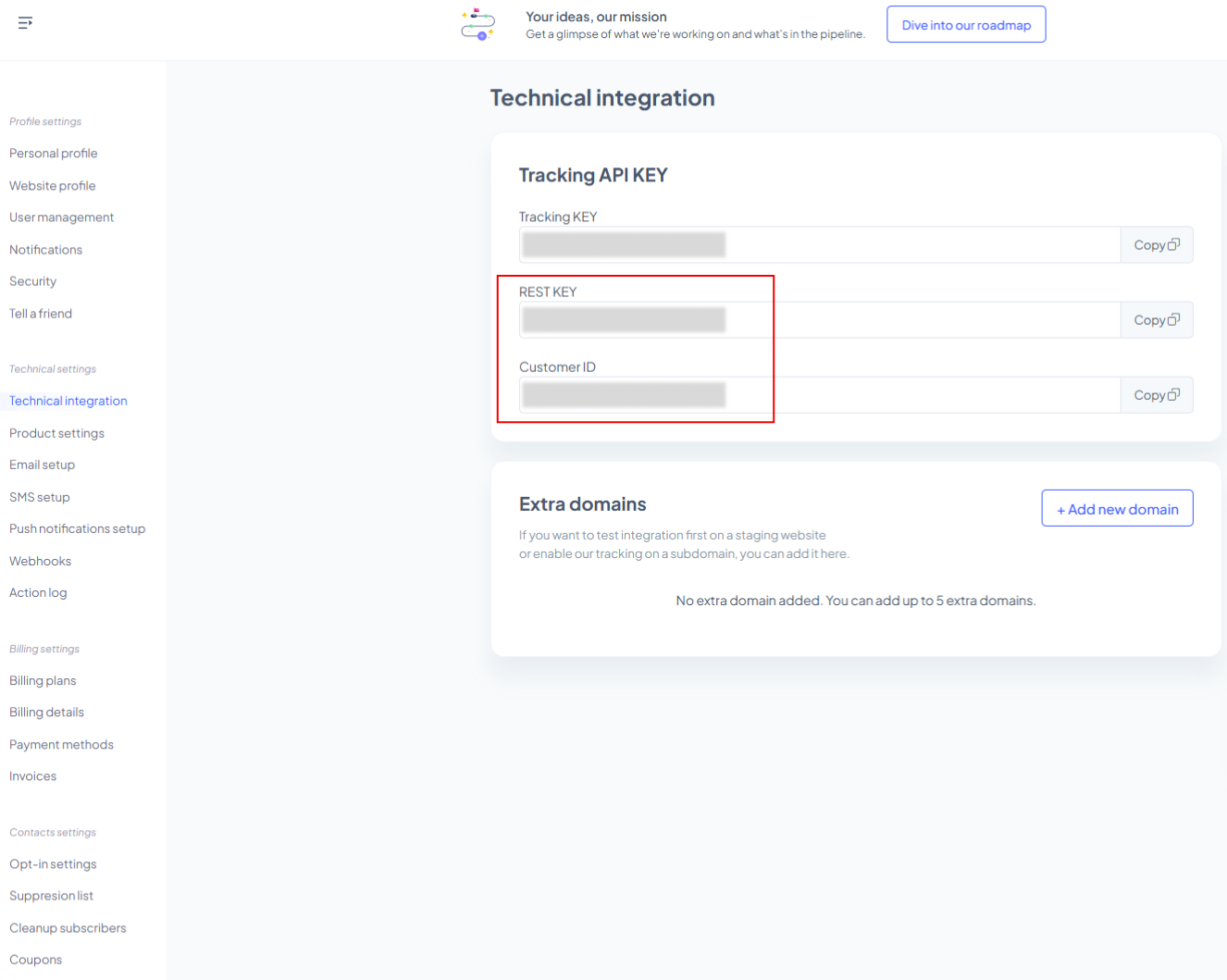The image size is (1227, 980).
Task: Open the Webhooks section
Action: pyautogui.click(x=41, y=561)
